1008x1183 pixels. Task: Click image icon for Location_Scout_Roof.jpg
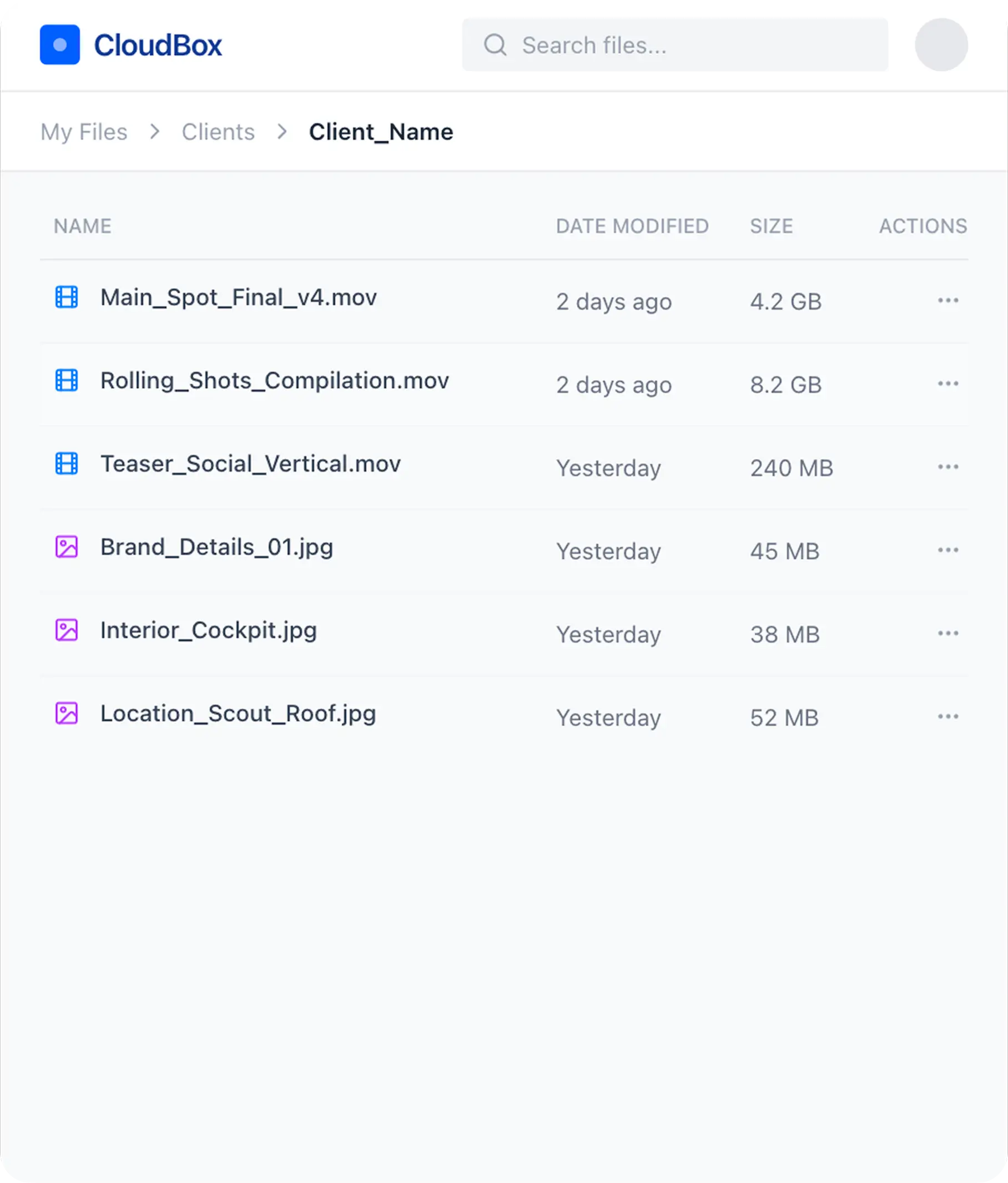point(66,713)
